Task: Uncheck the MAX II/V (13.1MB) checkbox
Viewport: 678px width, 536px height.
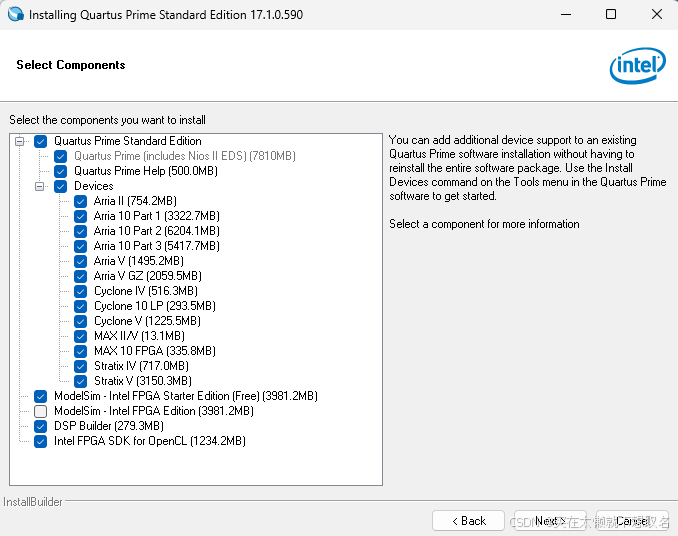Action: (x=80, y=336)
